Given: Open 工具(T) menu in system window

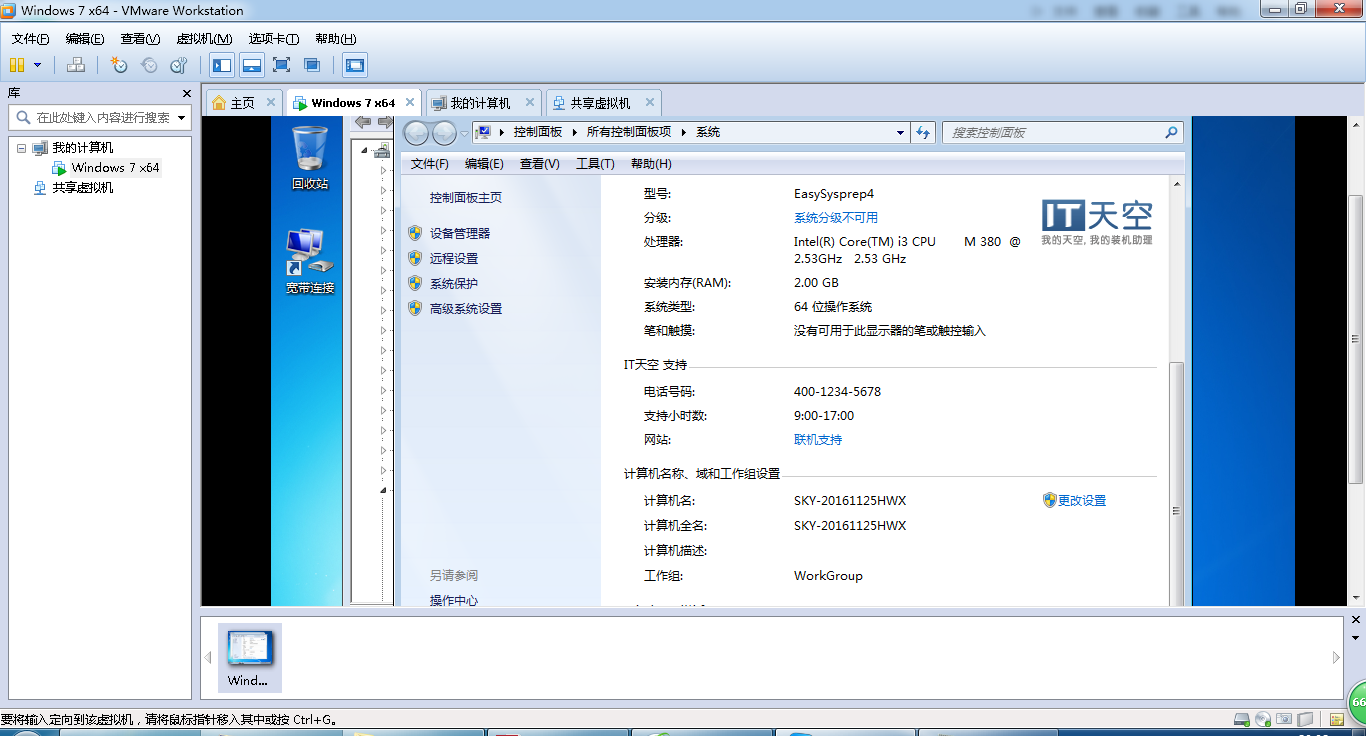Looking at the screenshot, I should 595,164.
